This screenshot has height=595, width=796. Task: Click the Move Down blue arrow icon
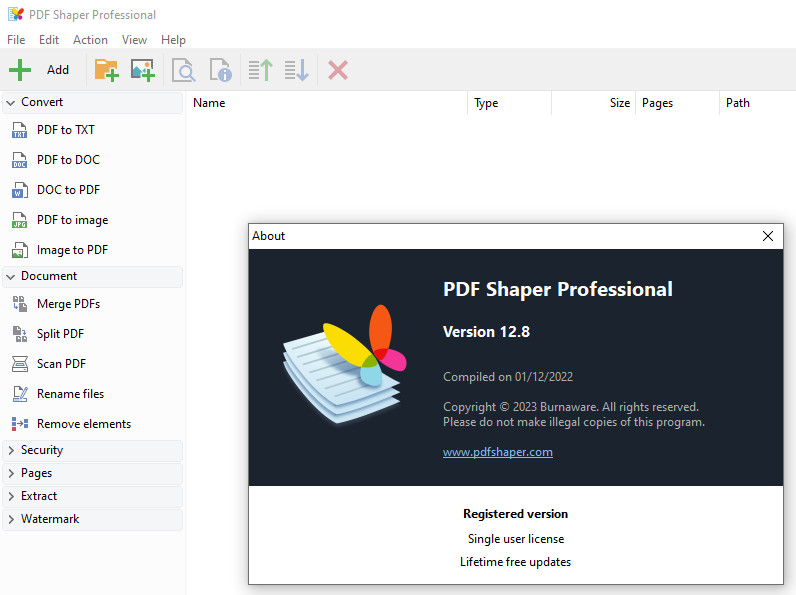pos(296,70)
